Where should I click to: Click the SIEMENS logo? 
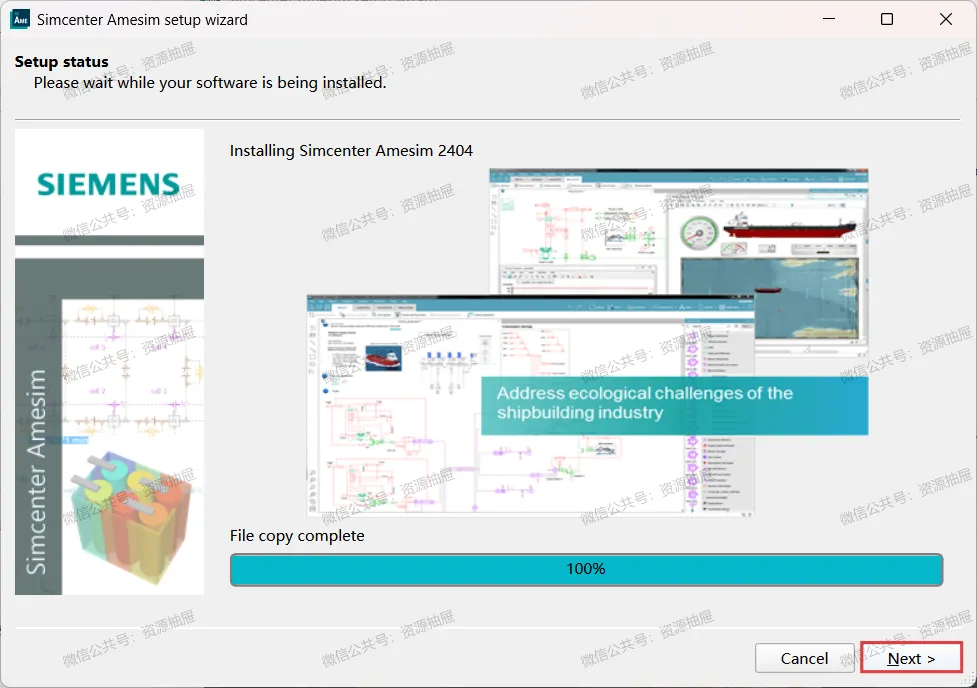click(108, 184)
